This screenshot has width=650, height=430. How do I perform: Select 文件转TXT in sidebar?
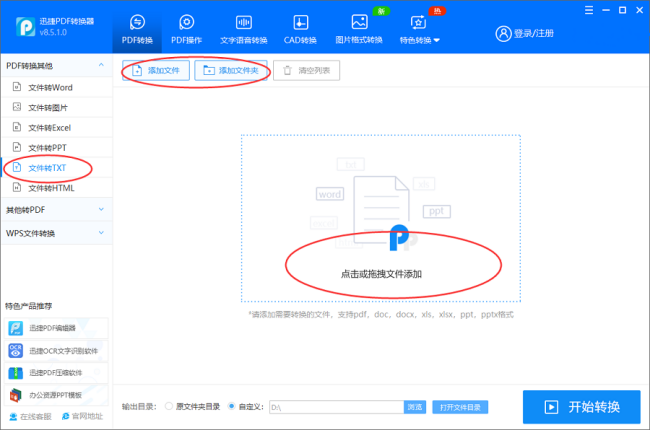(57, 168)
